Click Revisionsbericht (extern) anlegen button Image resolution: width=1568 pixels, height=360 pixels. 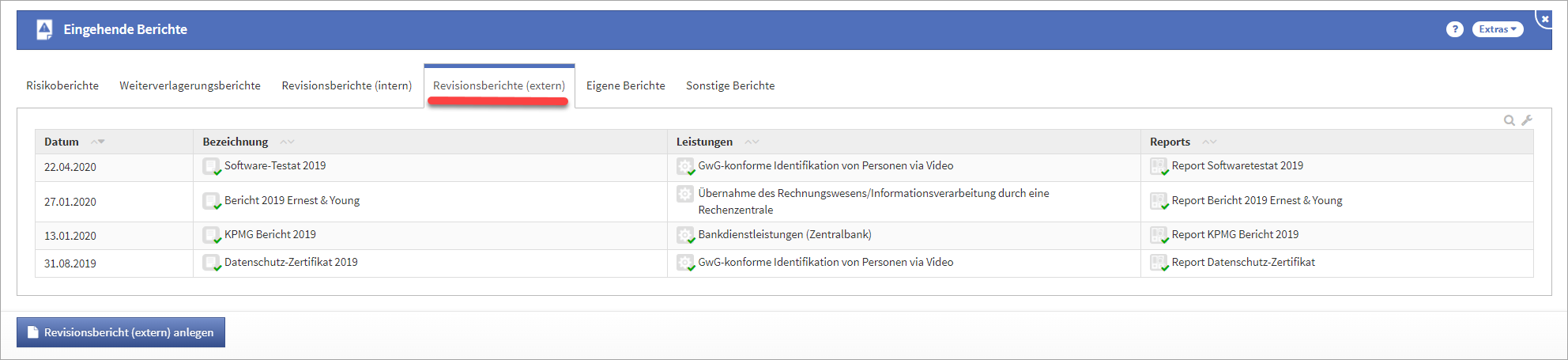(x=121, y=332)
